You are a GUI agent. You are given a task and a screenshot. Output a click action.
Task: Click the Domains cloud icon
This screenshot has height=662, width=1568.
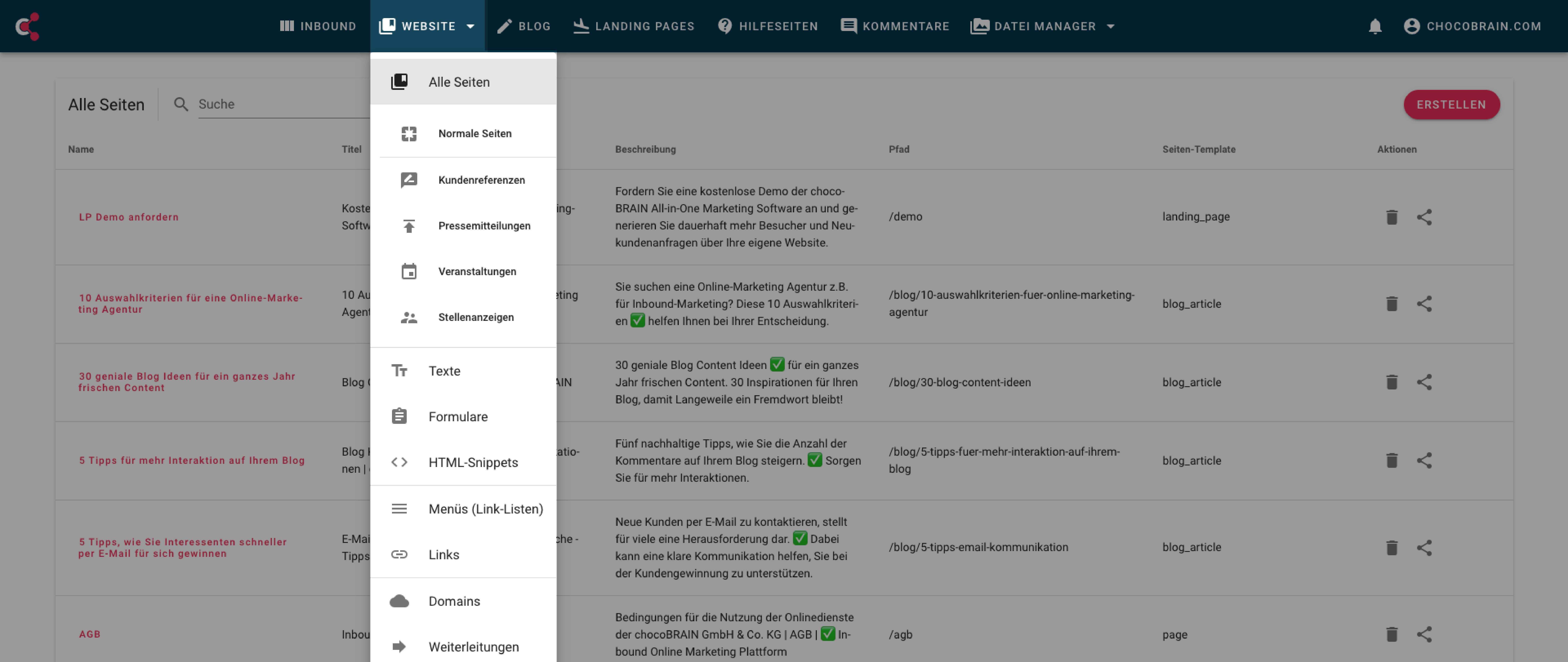399,601
